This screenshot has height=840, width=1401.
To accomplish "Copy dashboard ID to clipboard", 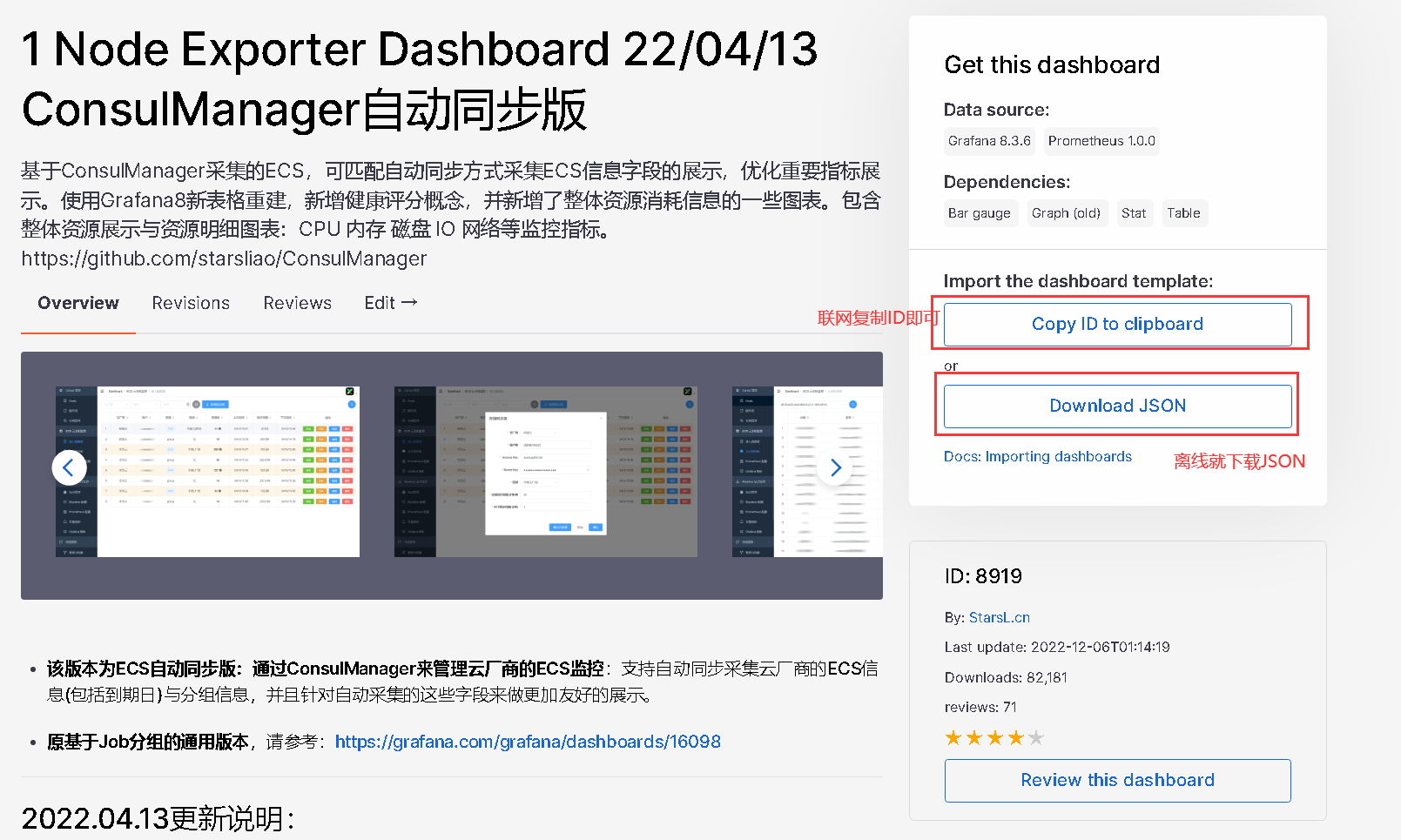I will pos(1117,324).
